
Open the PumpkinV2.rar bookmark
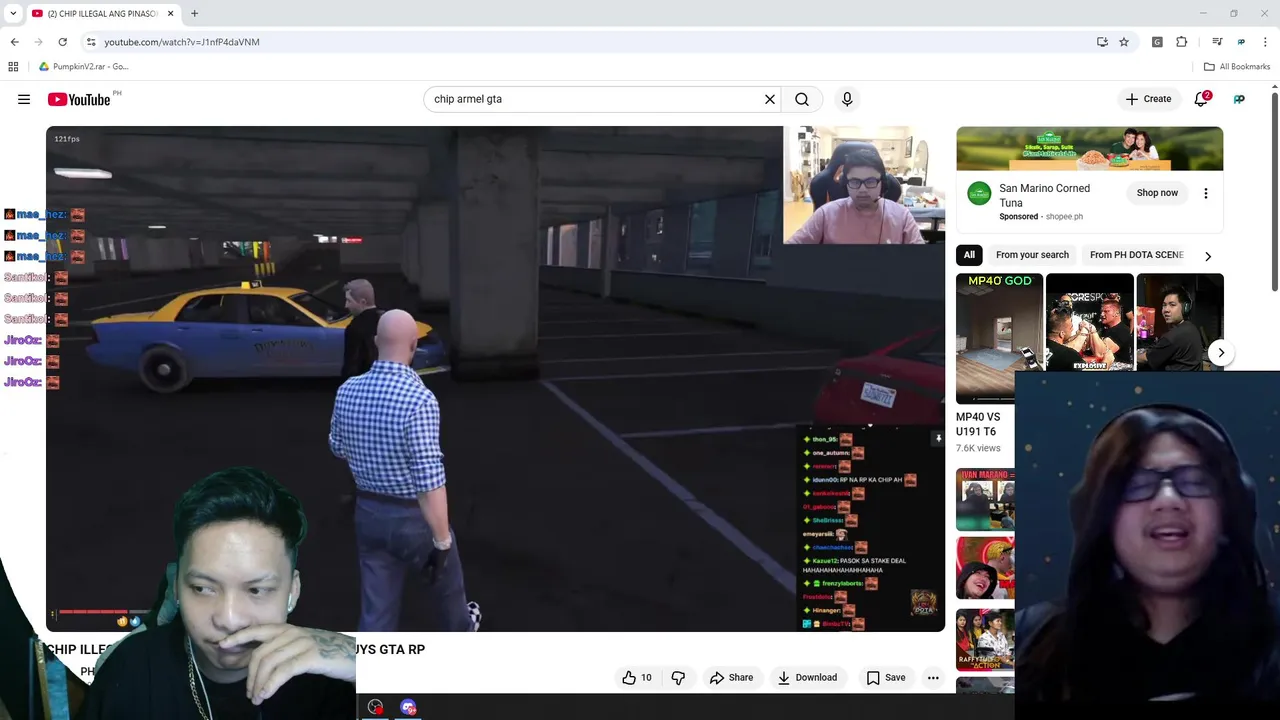point(83,67)
